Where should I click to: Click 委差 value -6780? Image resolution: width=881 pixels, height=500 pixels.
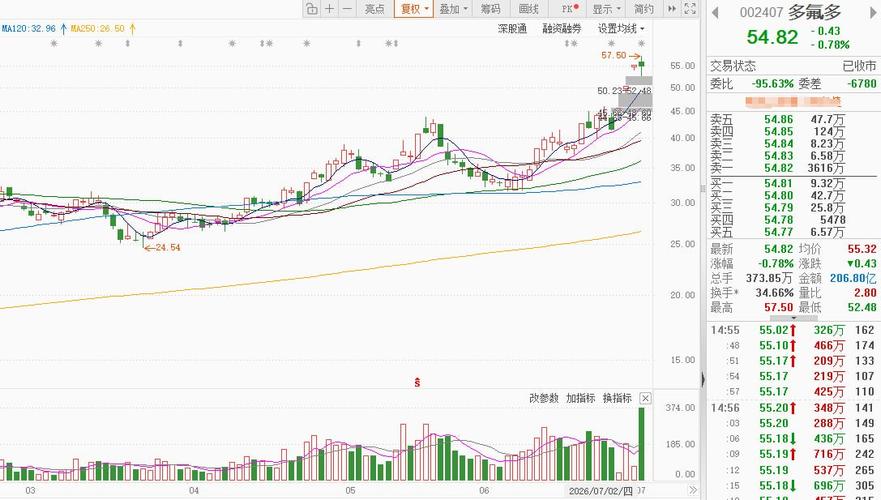pos(861,84)
